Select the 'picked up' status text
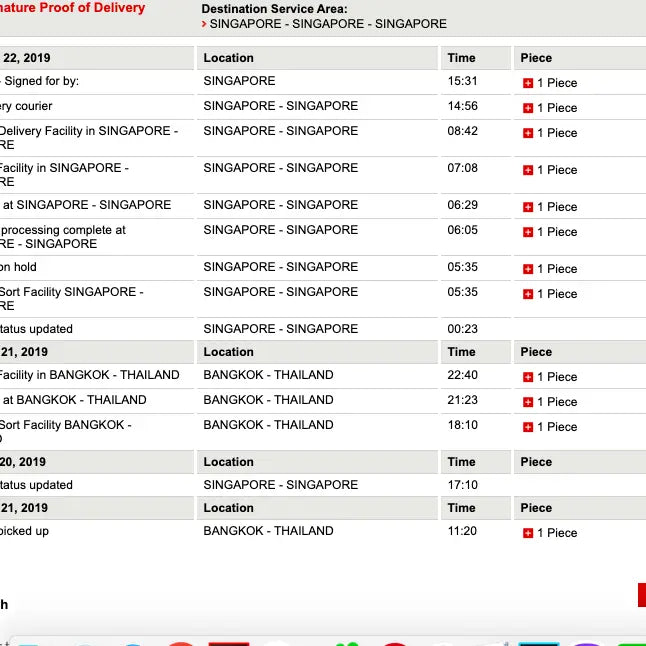Viewport: 646px width, 646px height. (x=24, y=531)
